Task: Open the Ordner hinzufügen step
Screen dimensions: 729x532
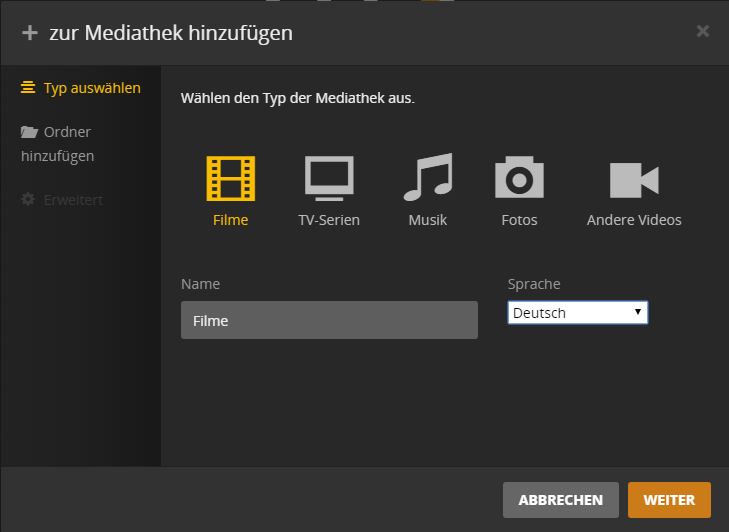Action: (x=58, y=144)
